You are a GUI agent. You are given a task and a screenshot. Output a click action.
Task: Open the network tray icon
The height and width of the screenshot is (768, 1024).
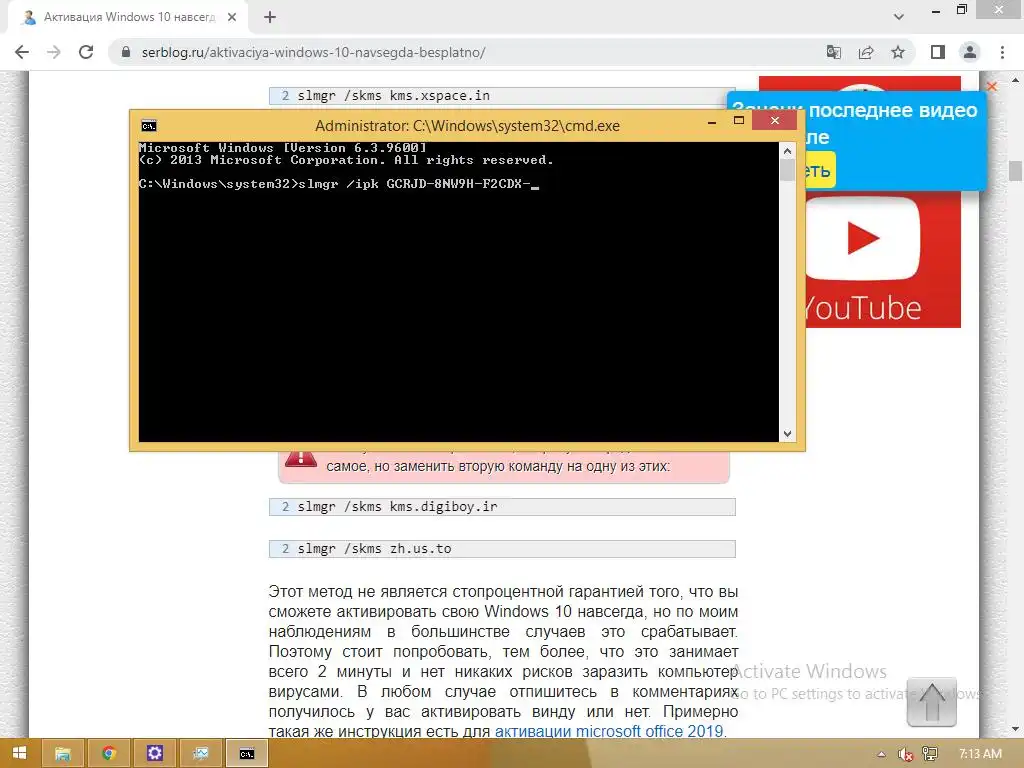click(x=930, y=754)
